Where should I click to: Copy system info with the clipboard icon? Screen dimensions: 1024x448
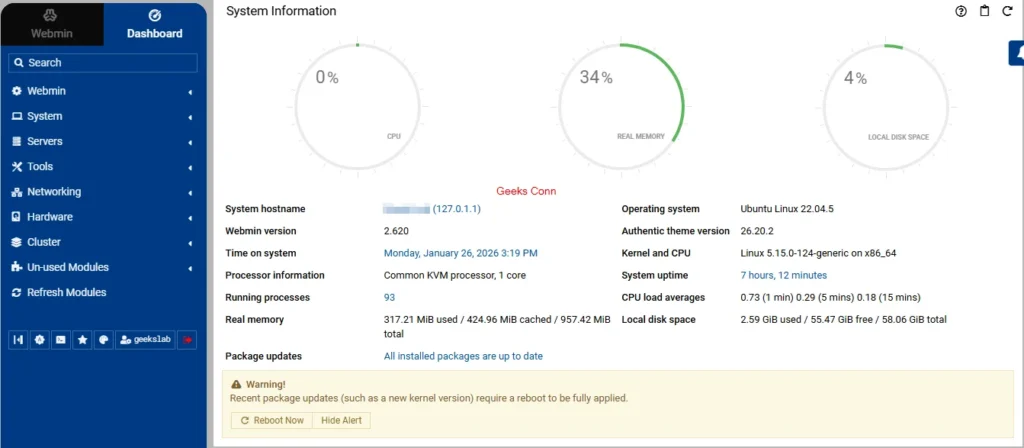pos(984,11)
